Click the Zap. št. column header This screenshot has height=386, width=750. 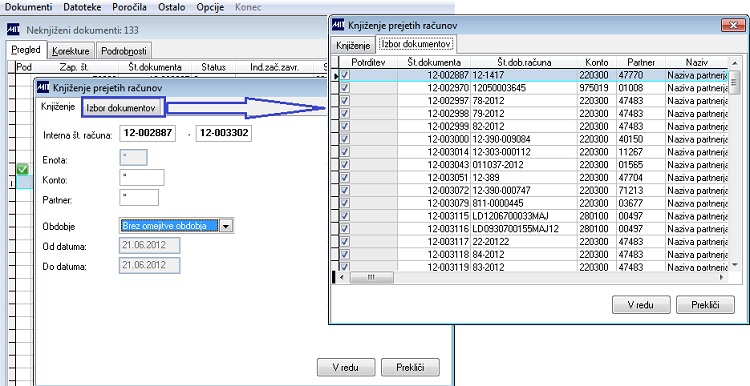pos(74,67)
